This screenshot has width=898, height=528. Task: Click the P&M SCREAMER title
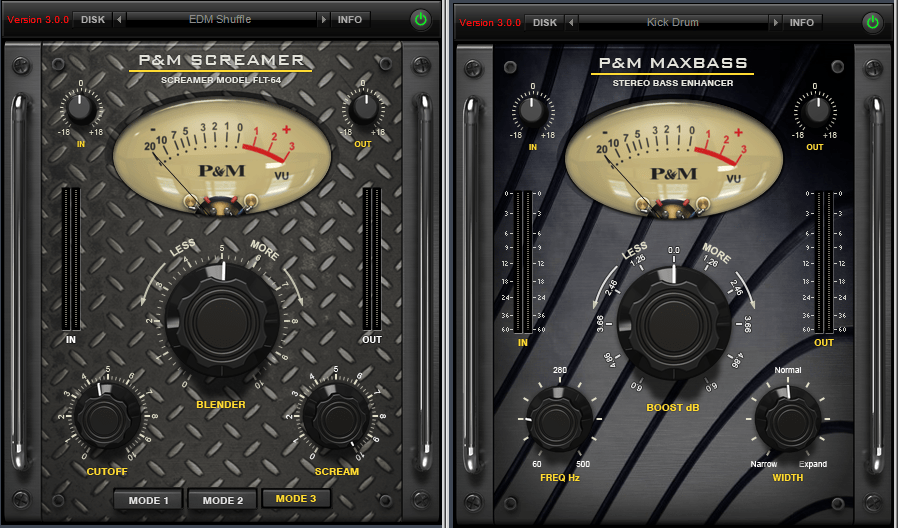[x=221, y=60]
